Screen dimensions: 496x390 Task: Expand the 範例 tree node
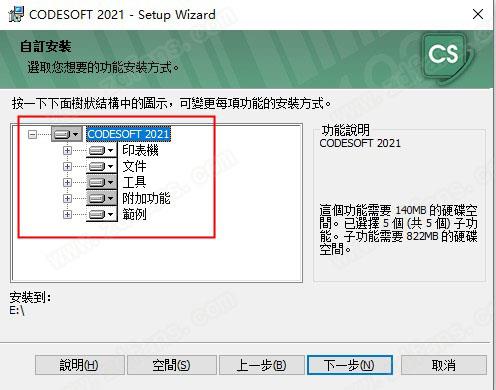tap(67, 214)
